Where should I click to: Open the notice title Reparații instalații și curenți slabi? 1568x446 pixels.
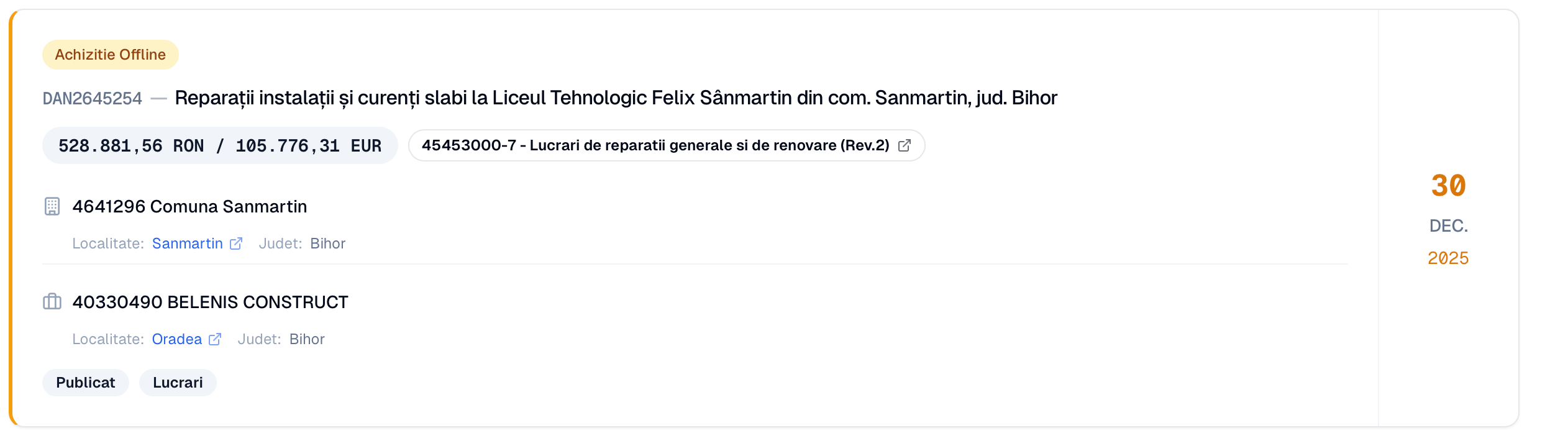pyautogui.click(x=615, y=98)
